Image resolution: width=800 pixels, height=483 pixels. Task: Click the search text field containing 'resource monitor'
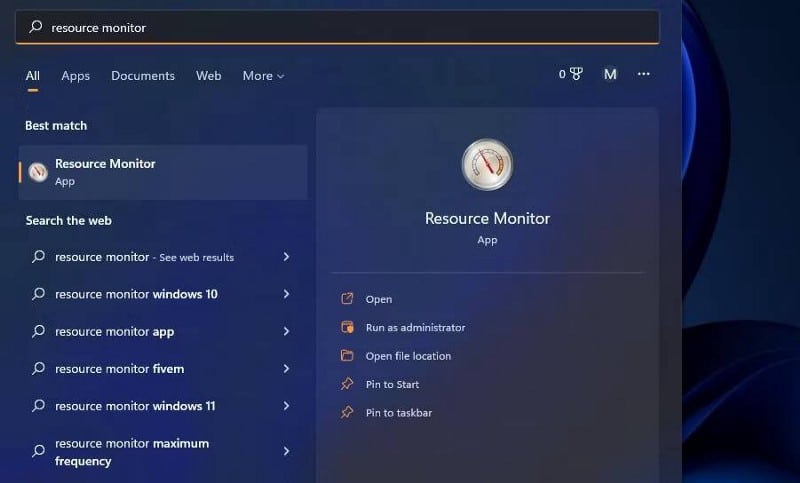click(337, 28)
